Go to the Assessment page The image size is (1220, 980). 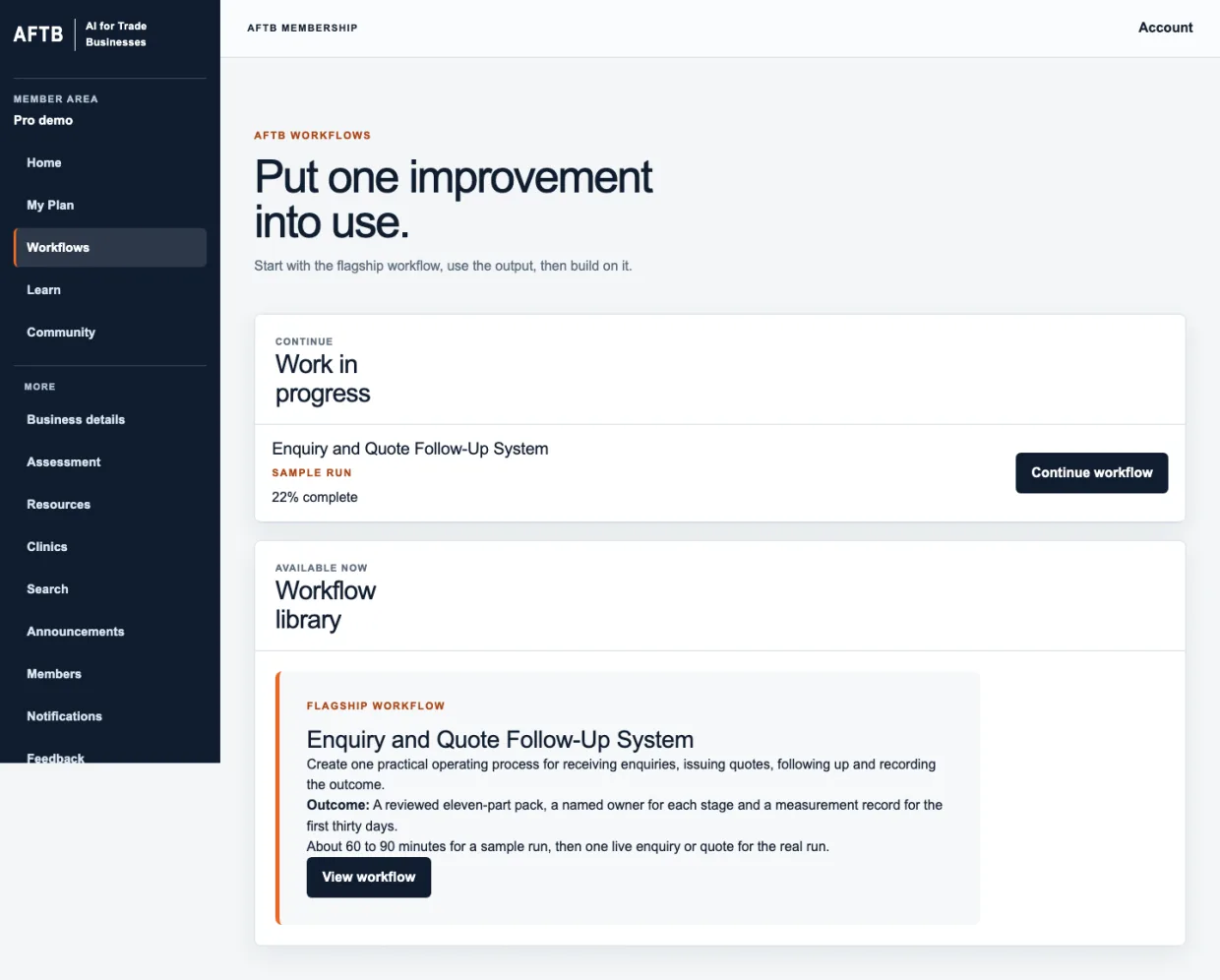pyautogui.click(x=110, y=462)
